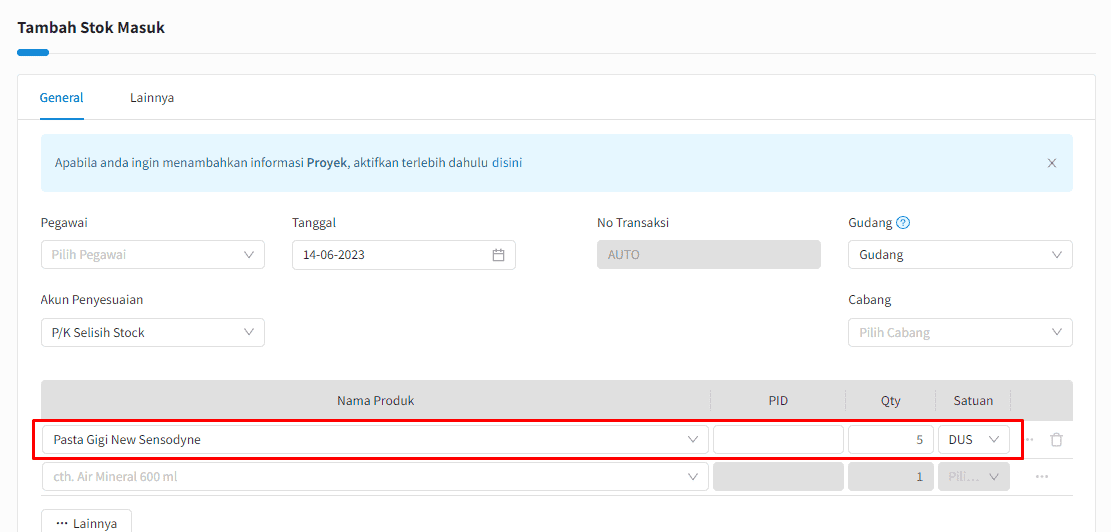Open more options for the empty second row

coord(1042,477)
